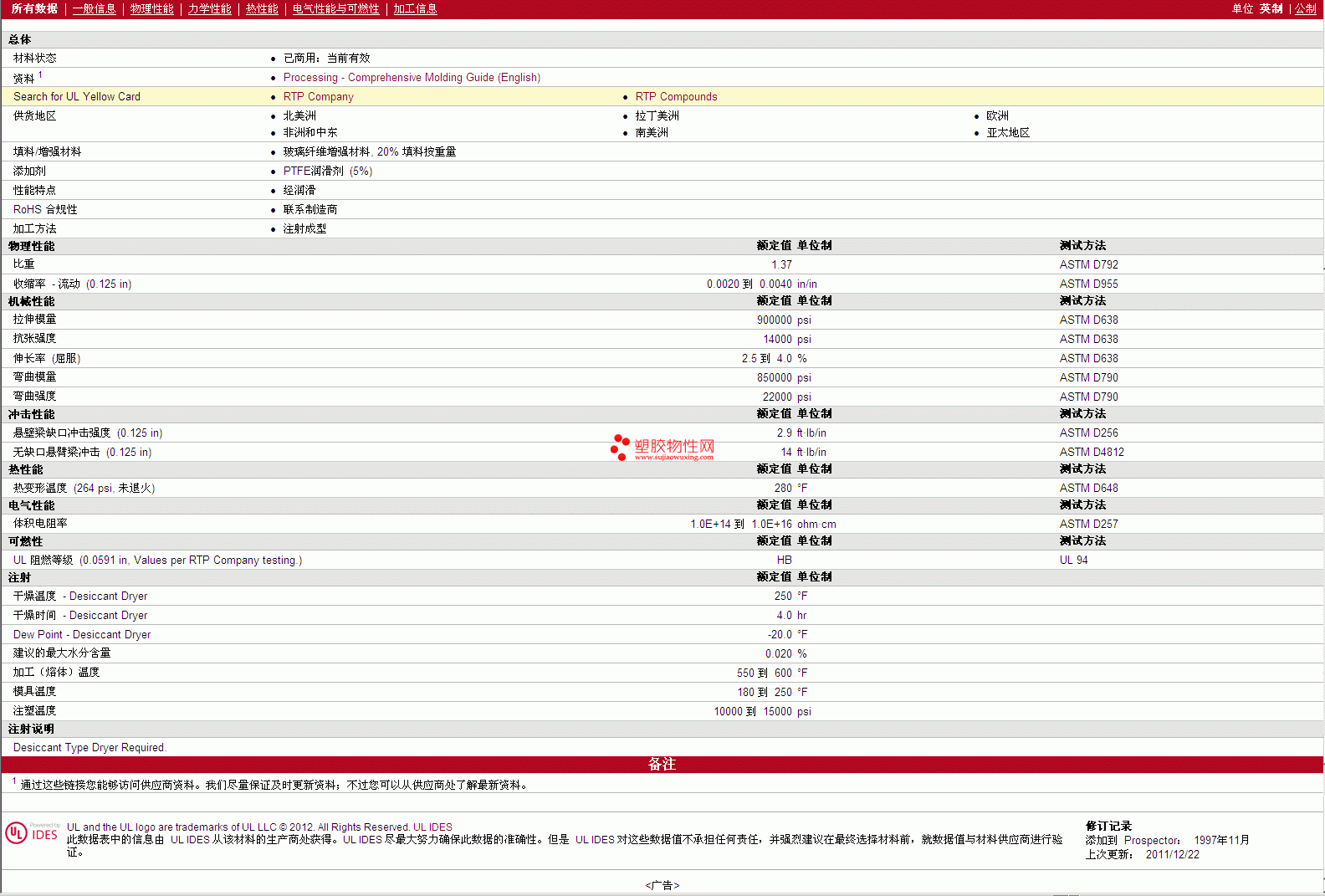
Task: Click the HB flammability value
Action: [784, 560]
